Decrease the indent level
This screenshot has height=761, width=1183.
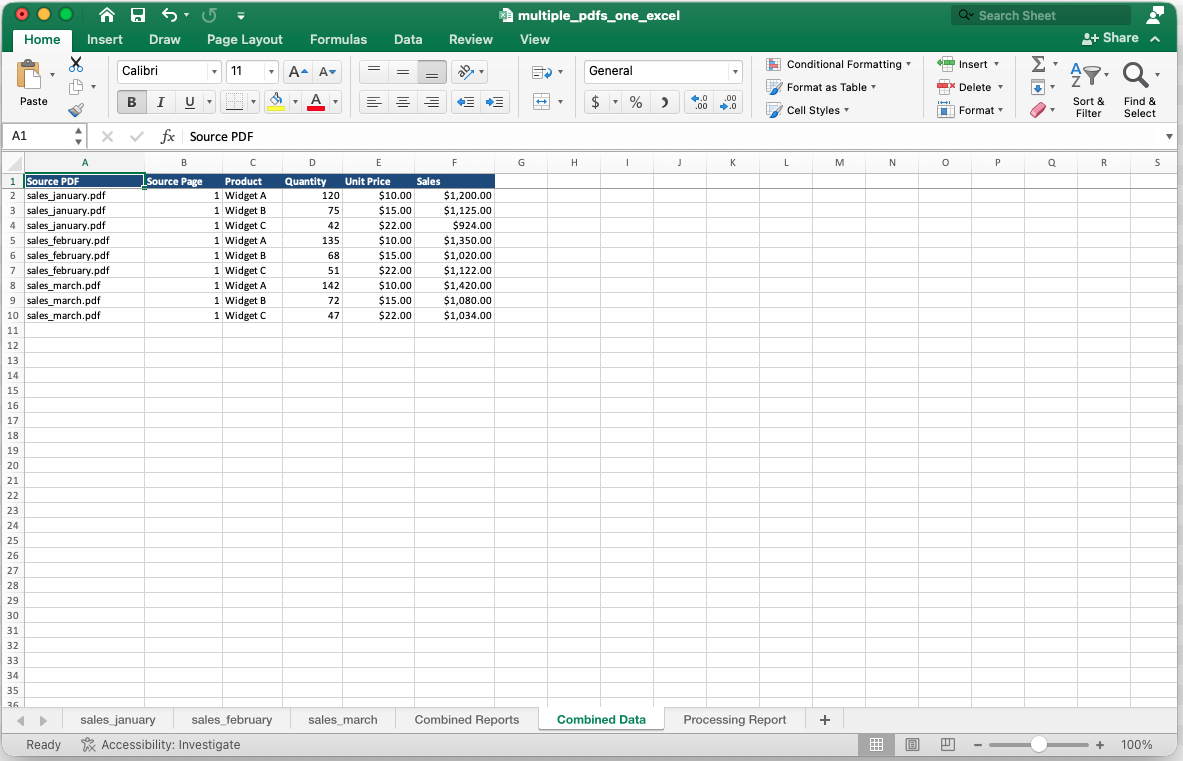(x=466, y=102)
